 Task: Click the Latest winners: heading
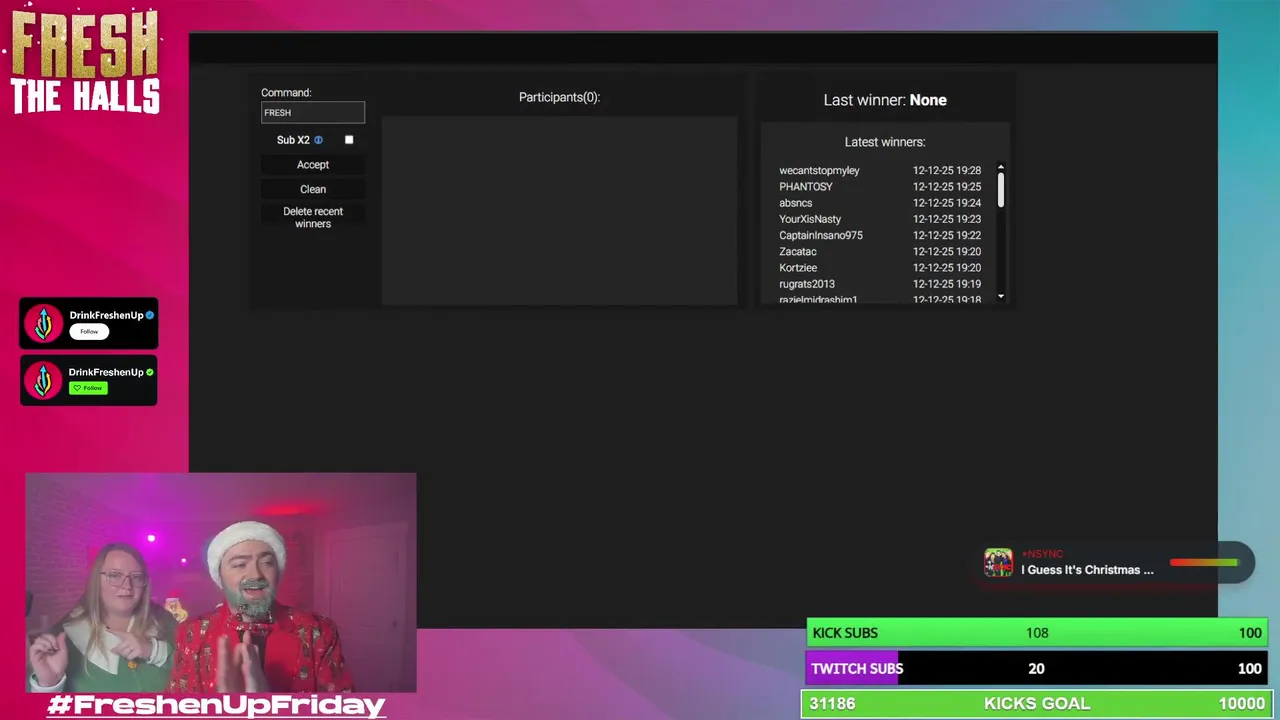click(885, 142)
